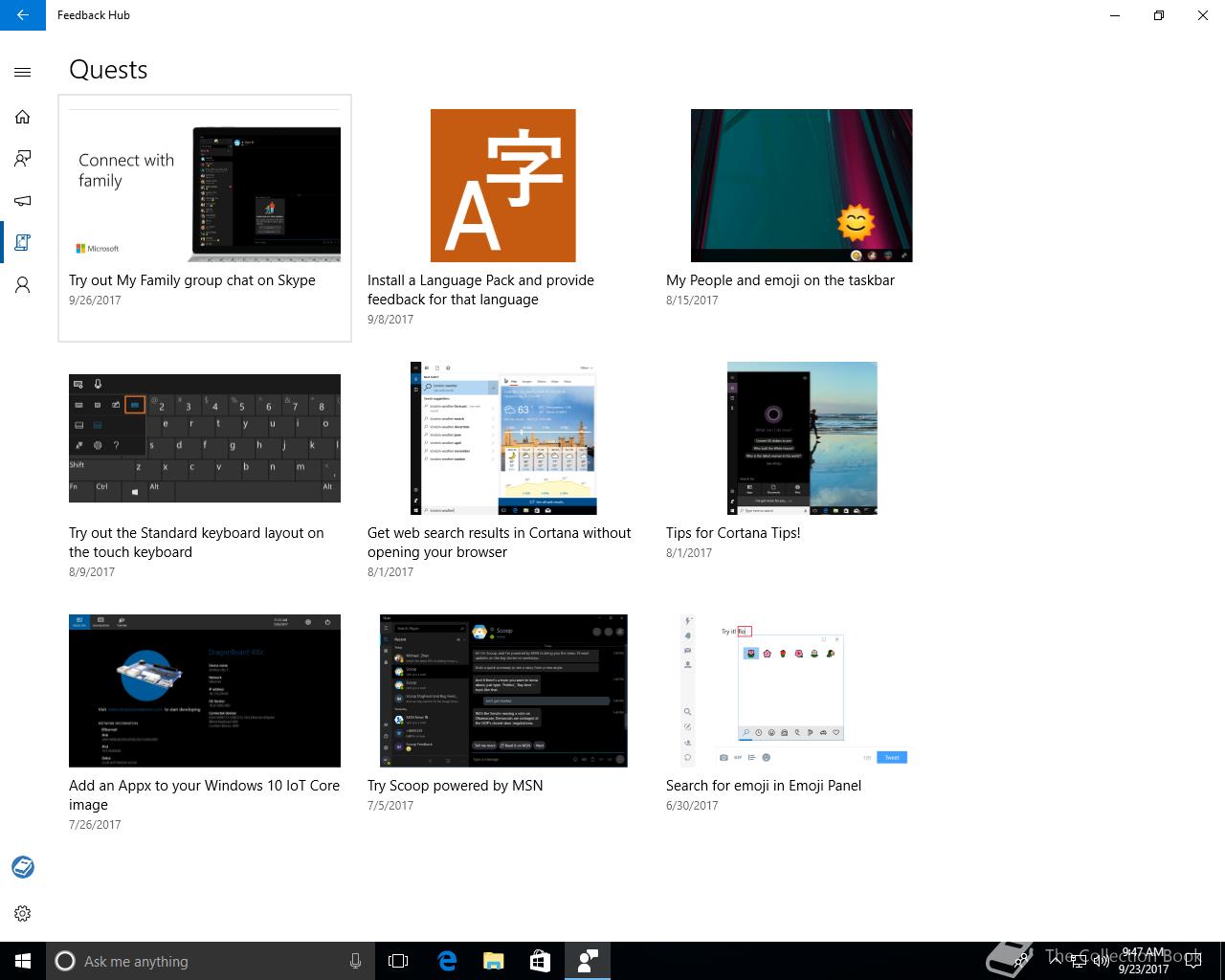Click the date 8/9/2017
The image size is (1225, 980).
[92, 572]
